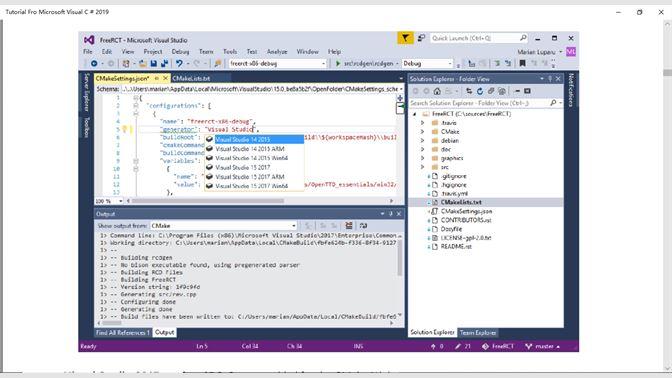This screenshot has height=378, width=672.
Task: Click the Refresh icon in Solution Explorer
Action: [480, 91]
